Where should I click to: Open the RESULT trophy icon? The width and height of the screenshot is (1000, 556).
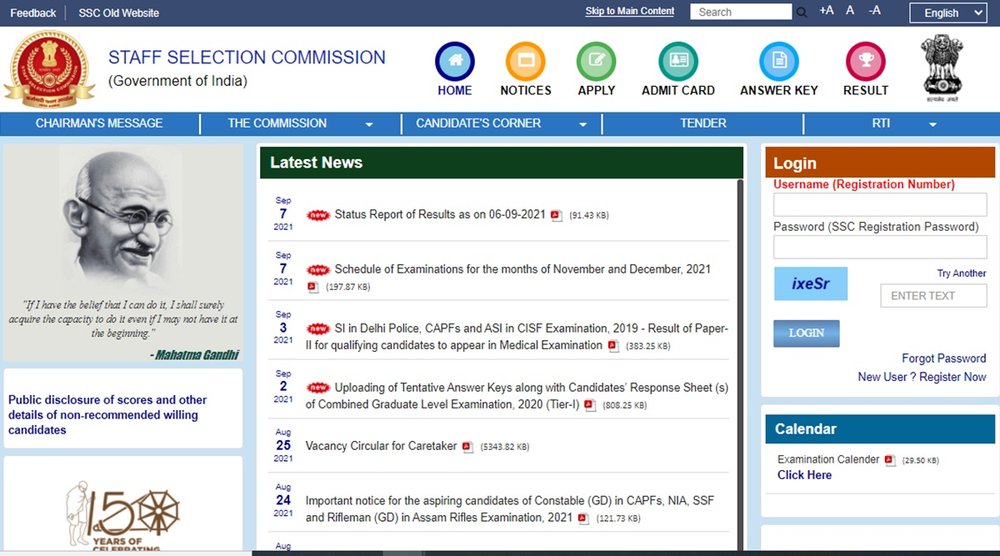tap(865, 61)
